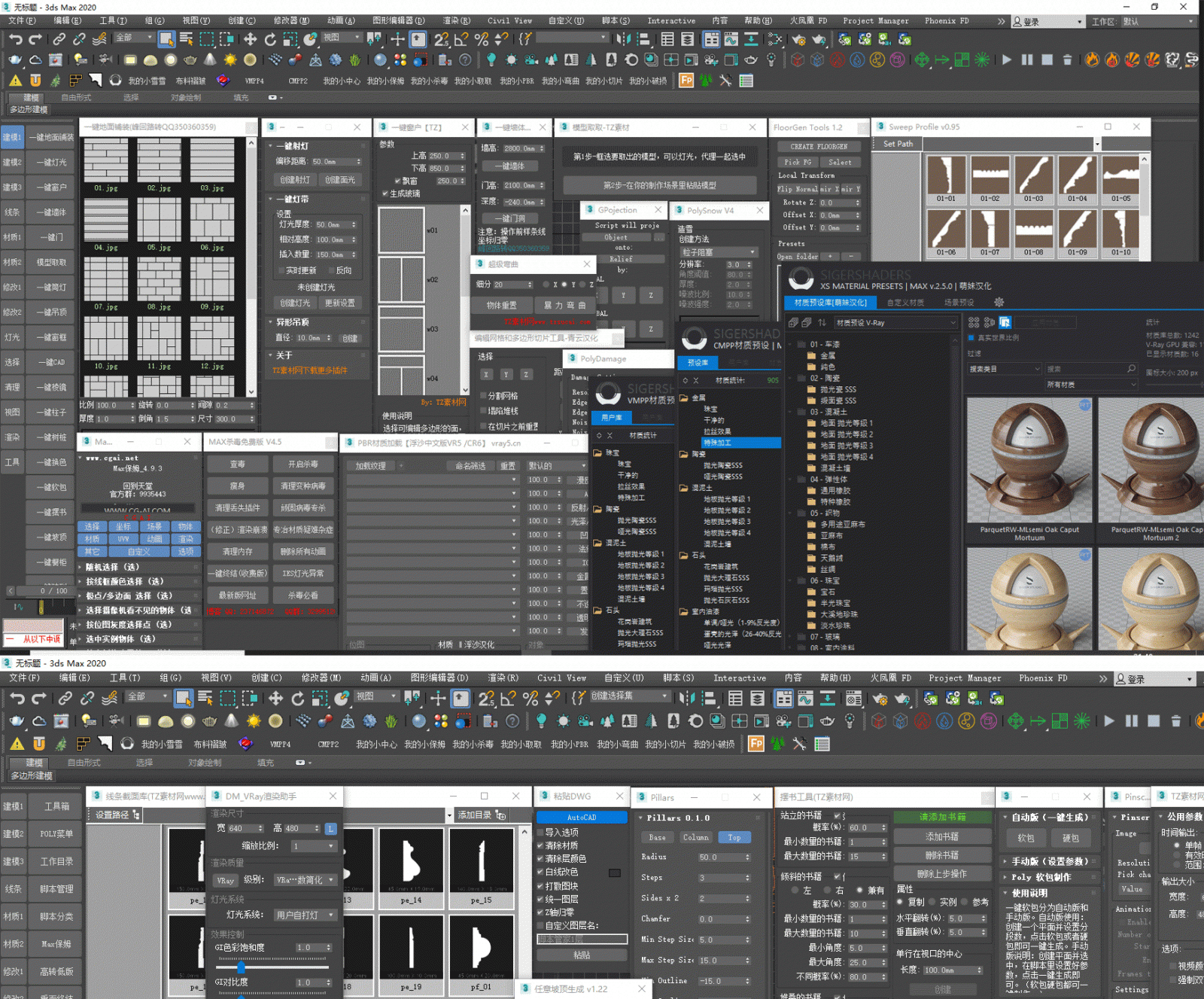Select the 兼有 radio button
Image resolution: width=1204 pixels, height=999 pixels.
point(859,891)
